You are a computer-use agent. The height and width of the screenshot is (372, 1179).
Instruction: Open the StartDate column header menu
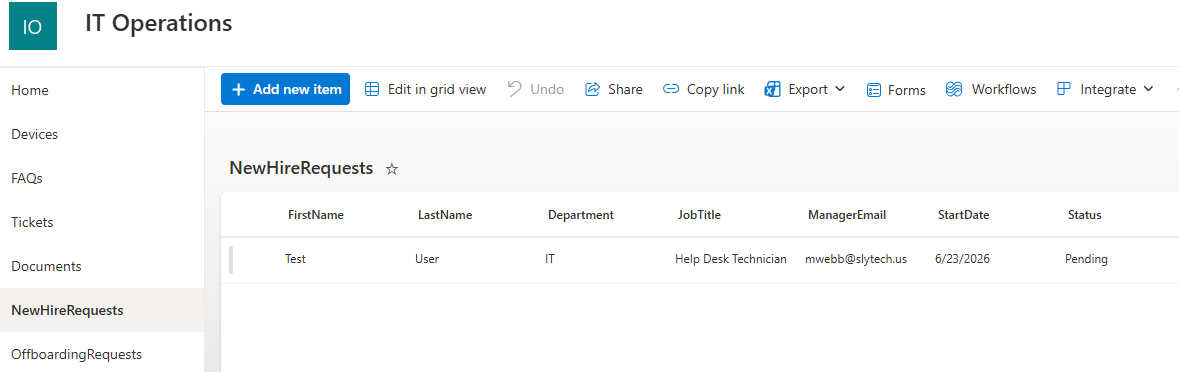click(x=963, y=215)
